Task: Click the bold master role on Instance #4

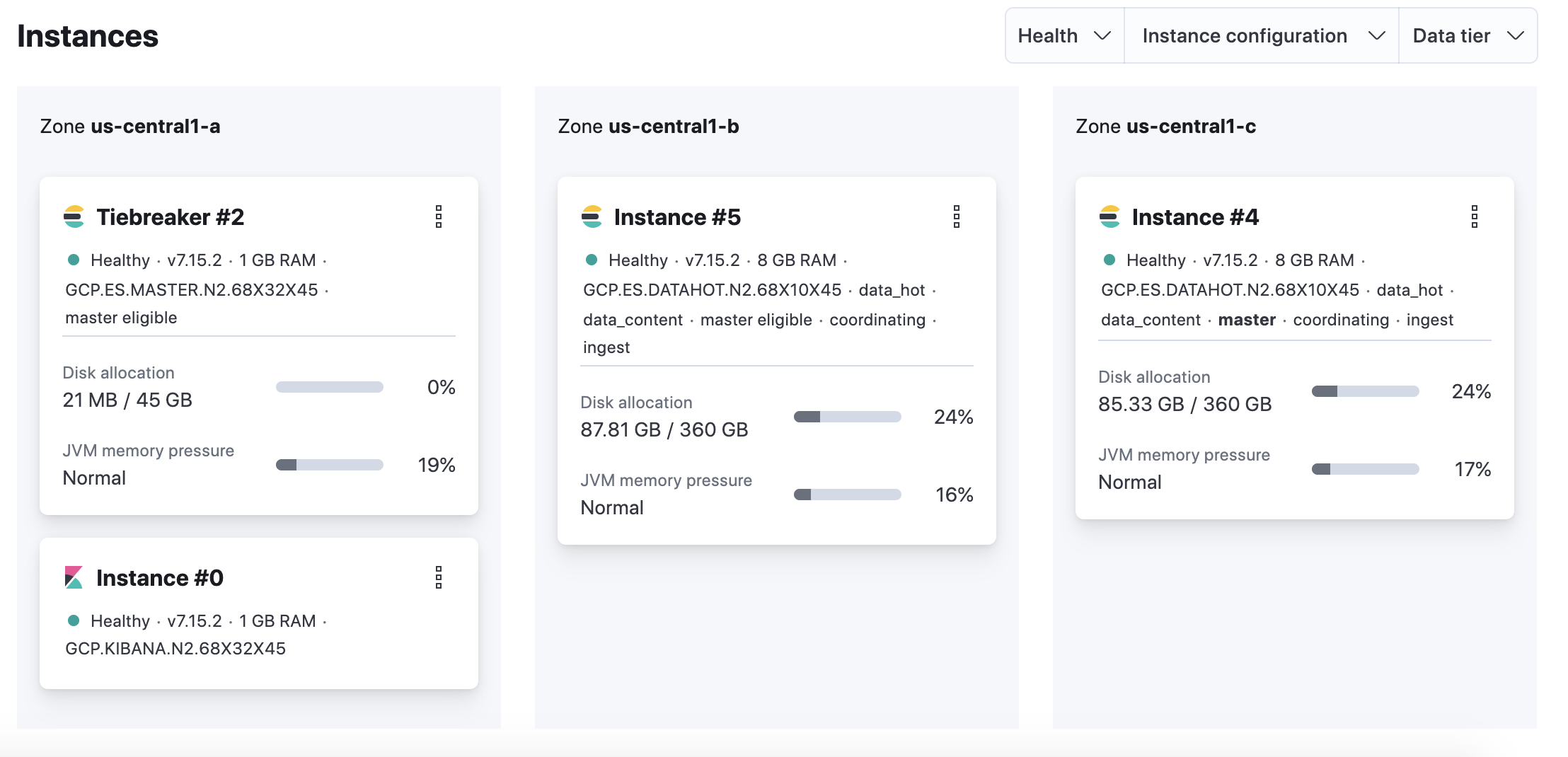Action: click(x=1247, y=320)
